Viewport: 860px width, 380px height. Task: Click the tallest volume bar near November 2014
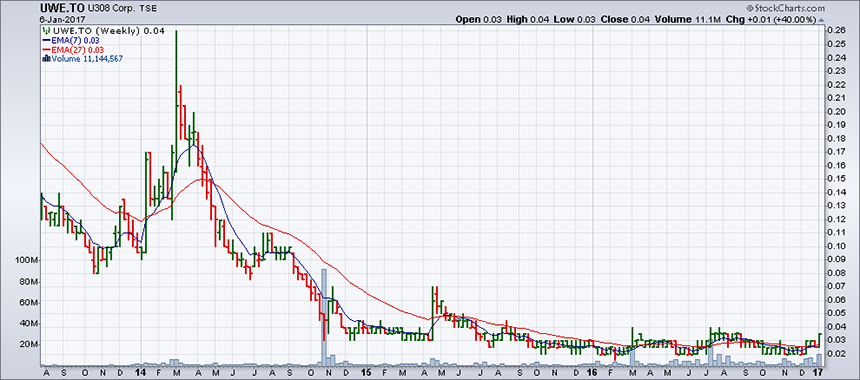[x=324, y=317]
